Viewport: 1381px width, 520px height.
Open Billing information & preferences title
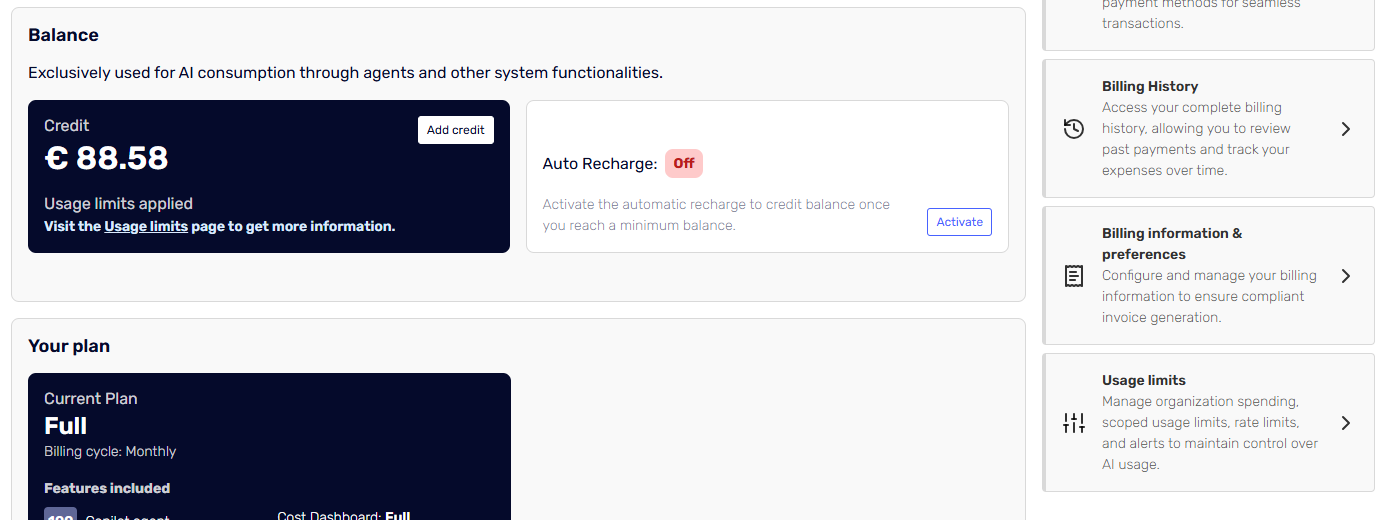click(x=1172, y=244)
